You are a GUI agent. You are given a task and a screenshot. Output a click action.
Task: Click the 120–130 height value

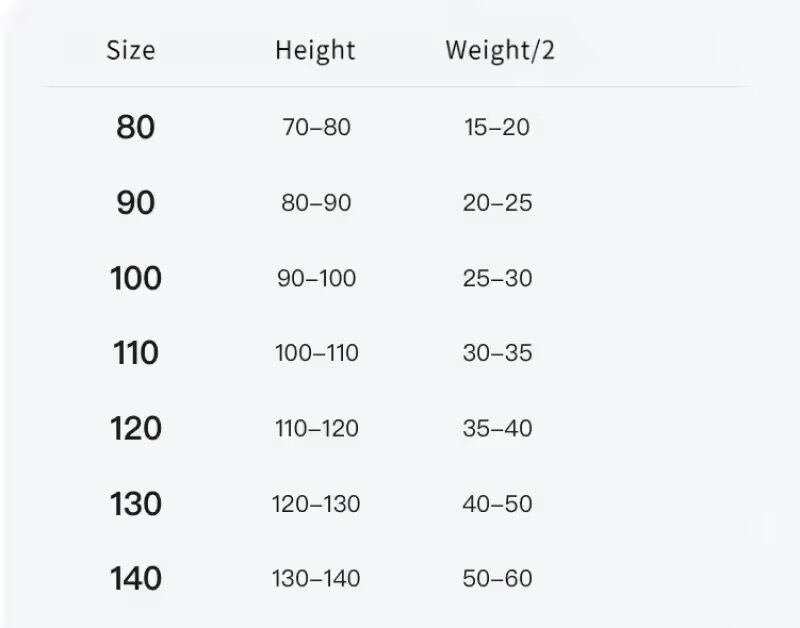coord(316,503)
